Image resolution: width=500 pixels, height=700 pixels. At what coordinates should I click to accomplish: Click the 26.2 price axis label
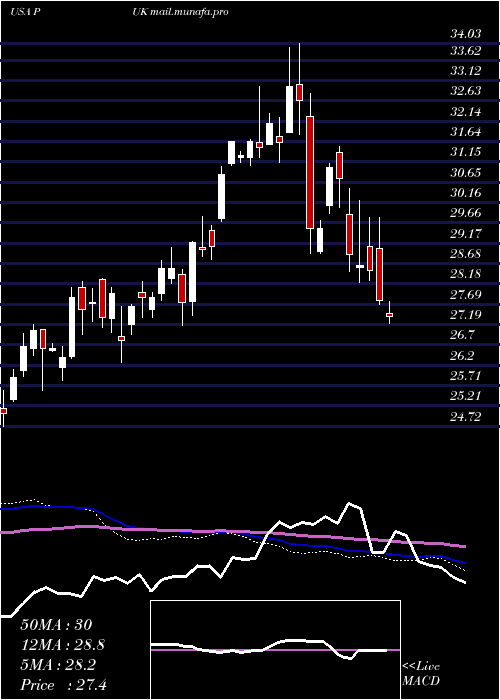462,355
